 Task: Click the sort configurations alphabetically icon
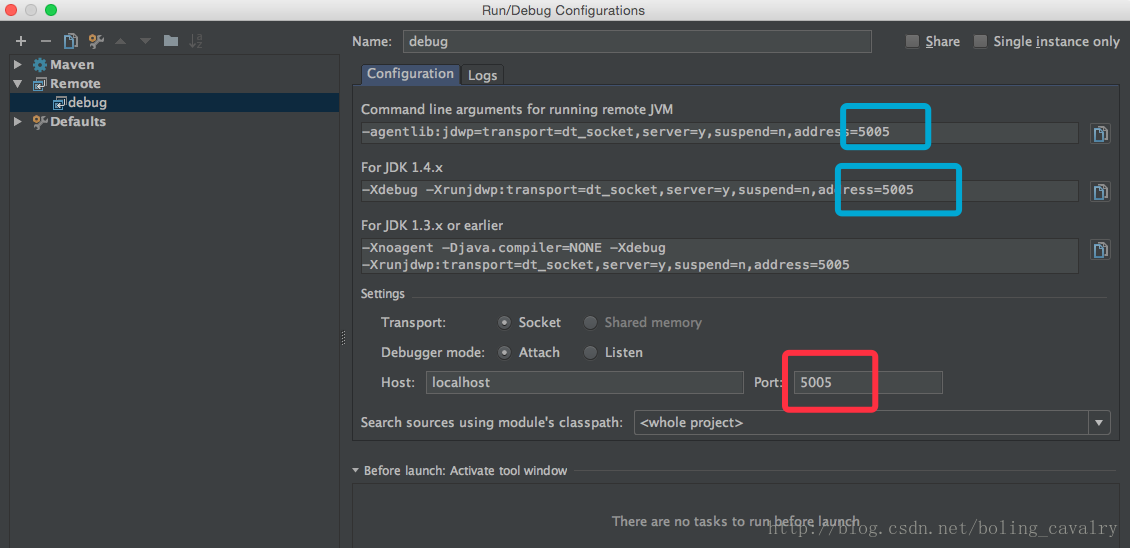tap(196, 41)
